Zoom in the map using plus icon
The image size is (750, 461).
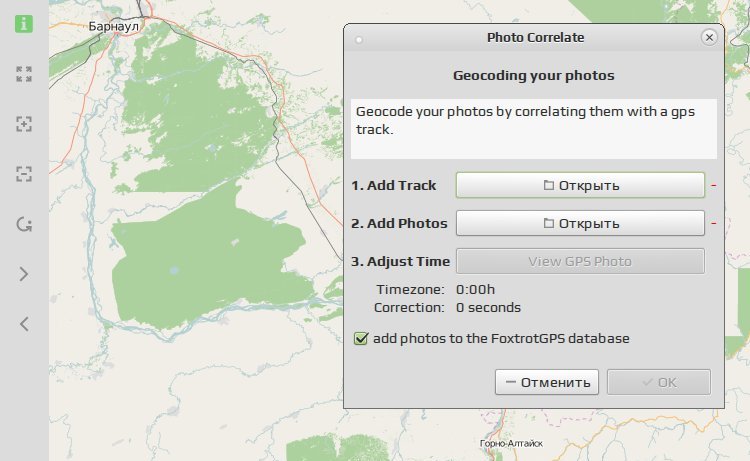point(24,124)
